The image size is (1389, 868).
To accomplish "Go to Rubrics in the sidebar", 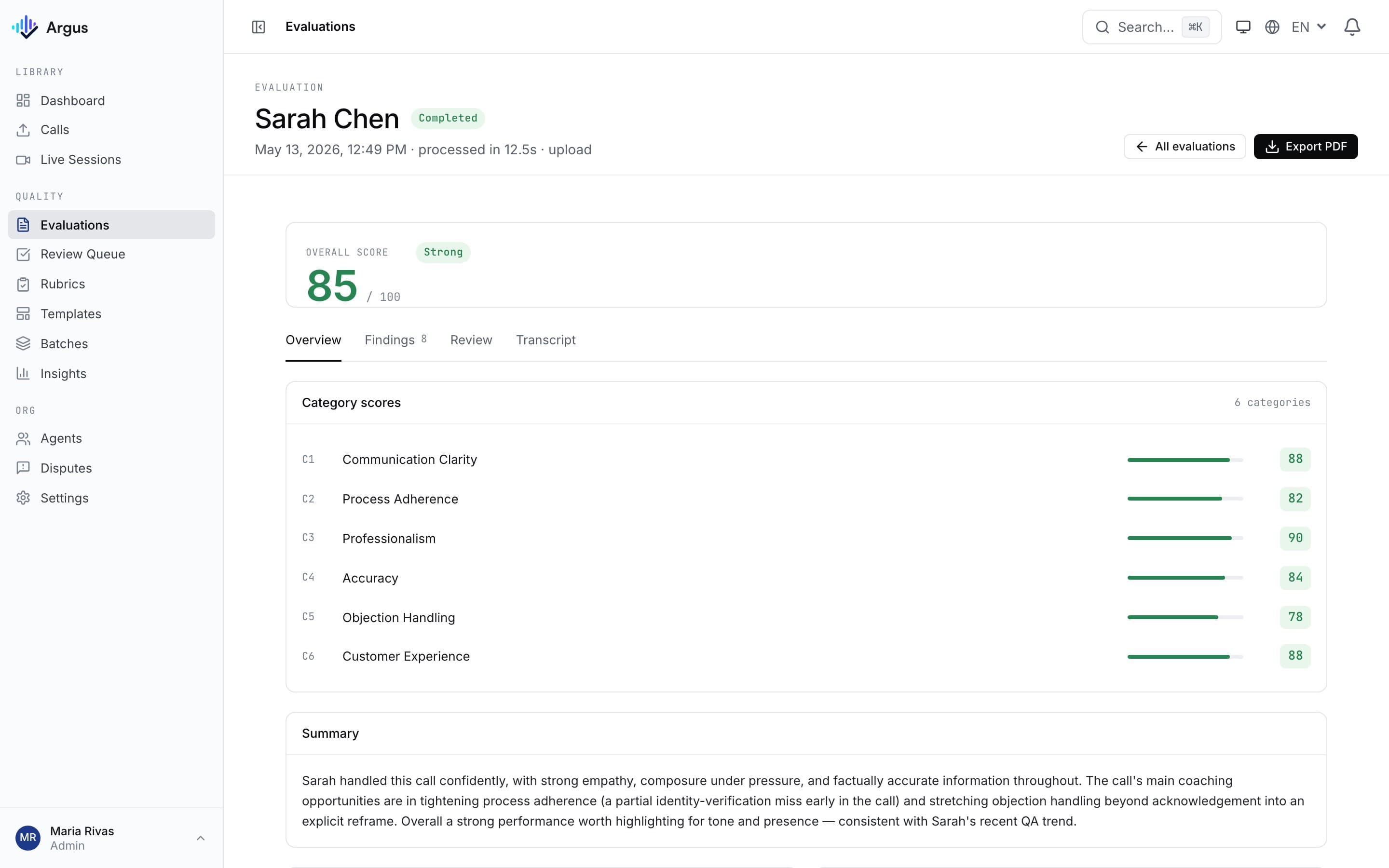I will coord(111,284).
